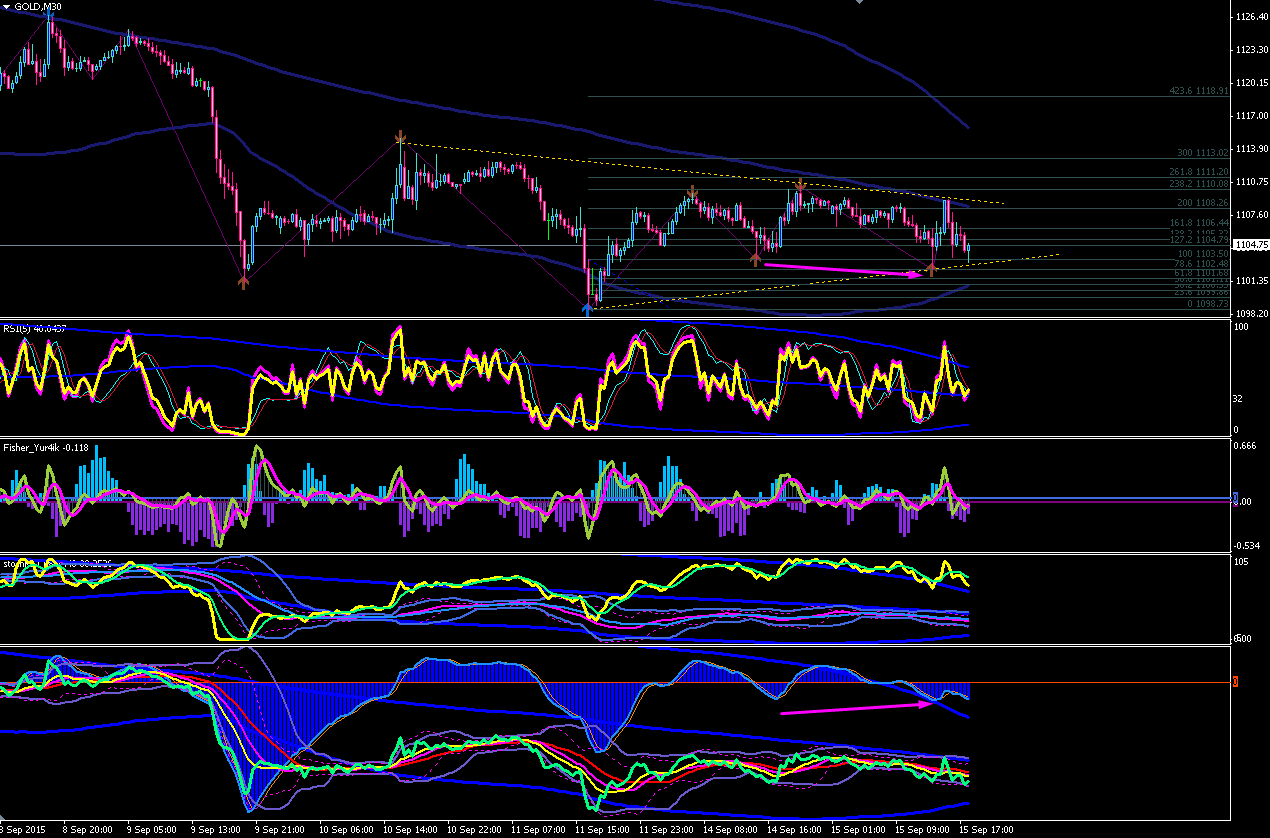The width and height of the screenshot is (1270, 838).
Task: Click the 1101.35 price scale value
Action: (1253, 281)
